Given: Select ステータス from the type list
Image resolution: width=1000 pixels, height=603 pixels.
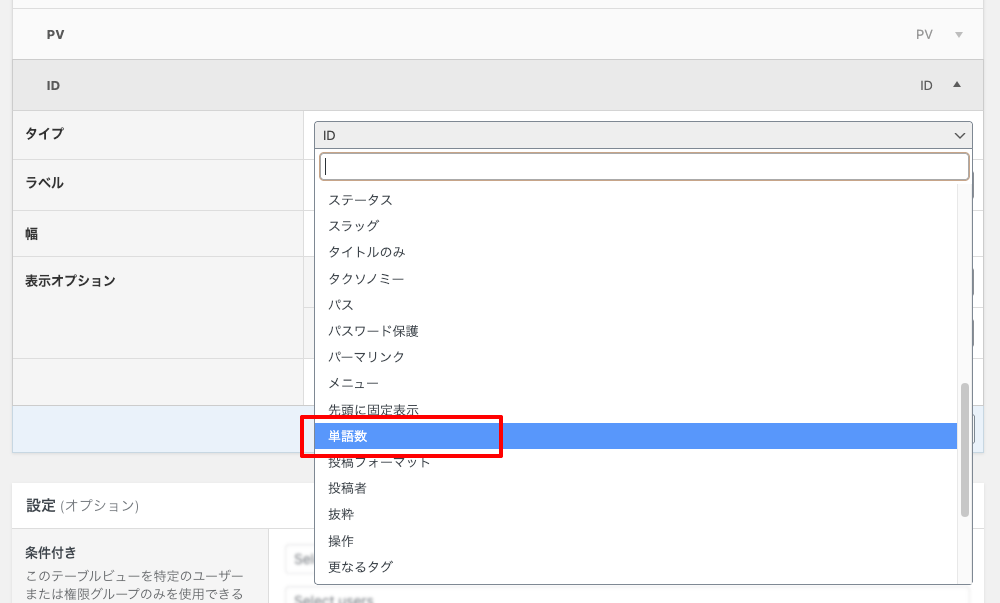Looking at the screenshot, I should coord(361,200).
